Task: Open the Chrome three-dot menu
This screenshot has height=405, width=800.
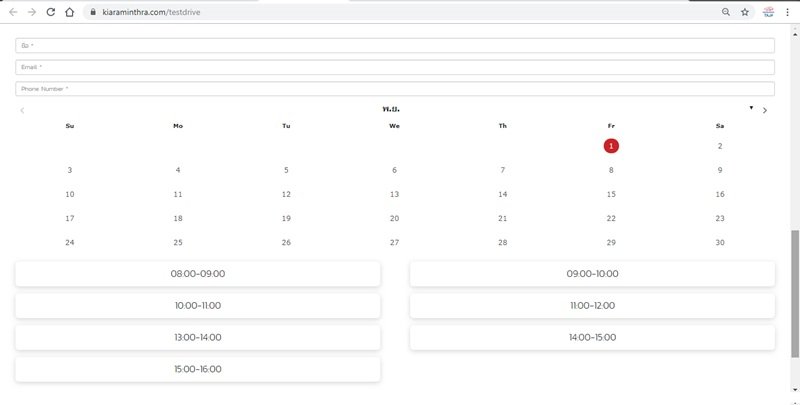Action: pyautogui.click(x=788, y=12)
